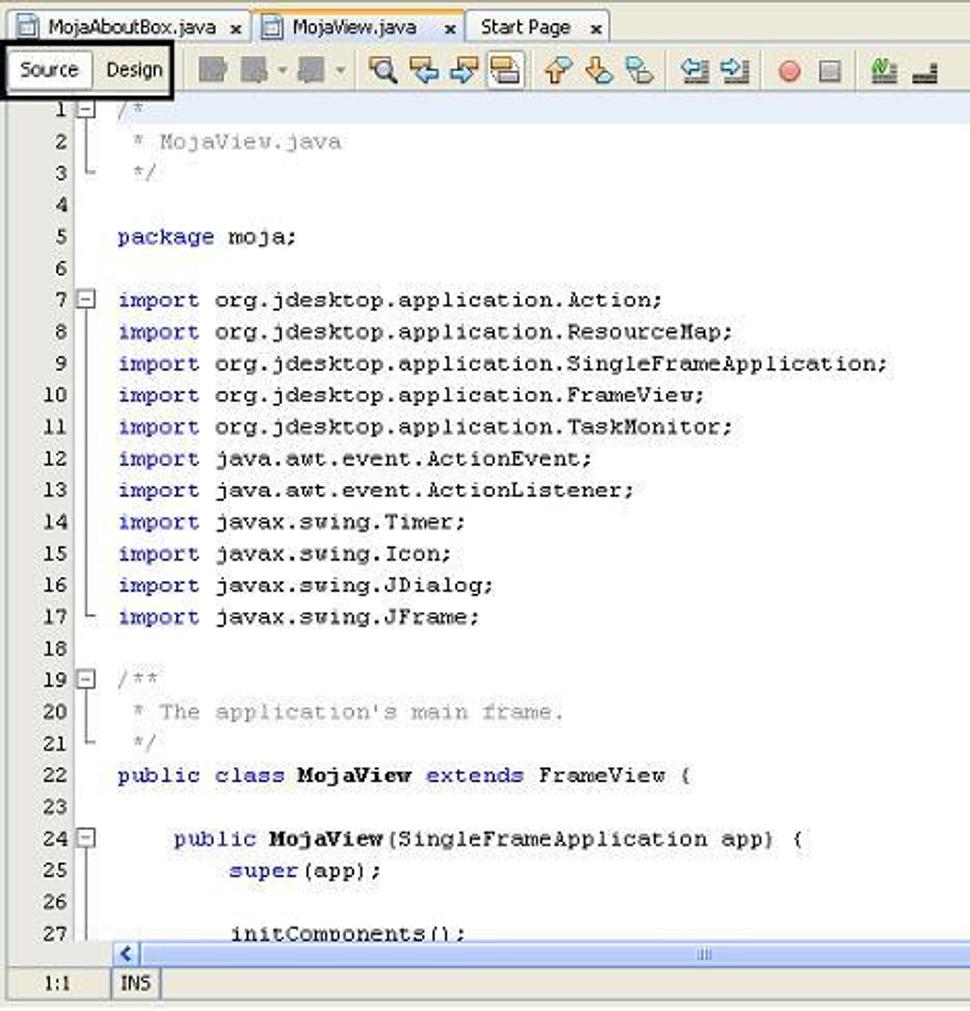The height and width of the screenshot is (1011, 970).
Task: Click line number 18 in the gutter
Action: 55,648
